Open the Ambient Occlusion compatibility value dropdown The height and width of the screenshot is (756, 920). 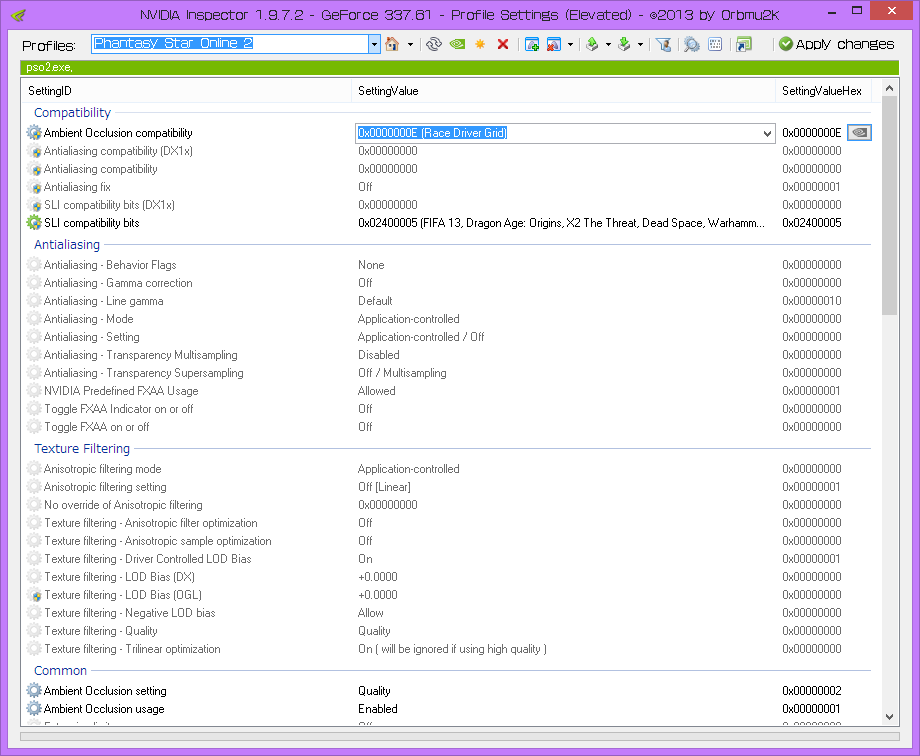[x=767, y=133]
